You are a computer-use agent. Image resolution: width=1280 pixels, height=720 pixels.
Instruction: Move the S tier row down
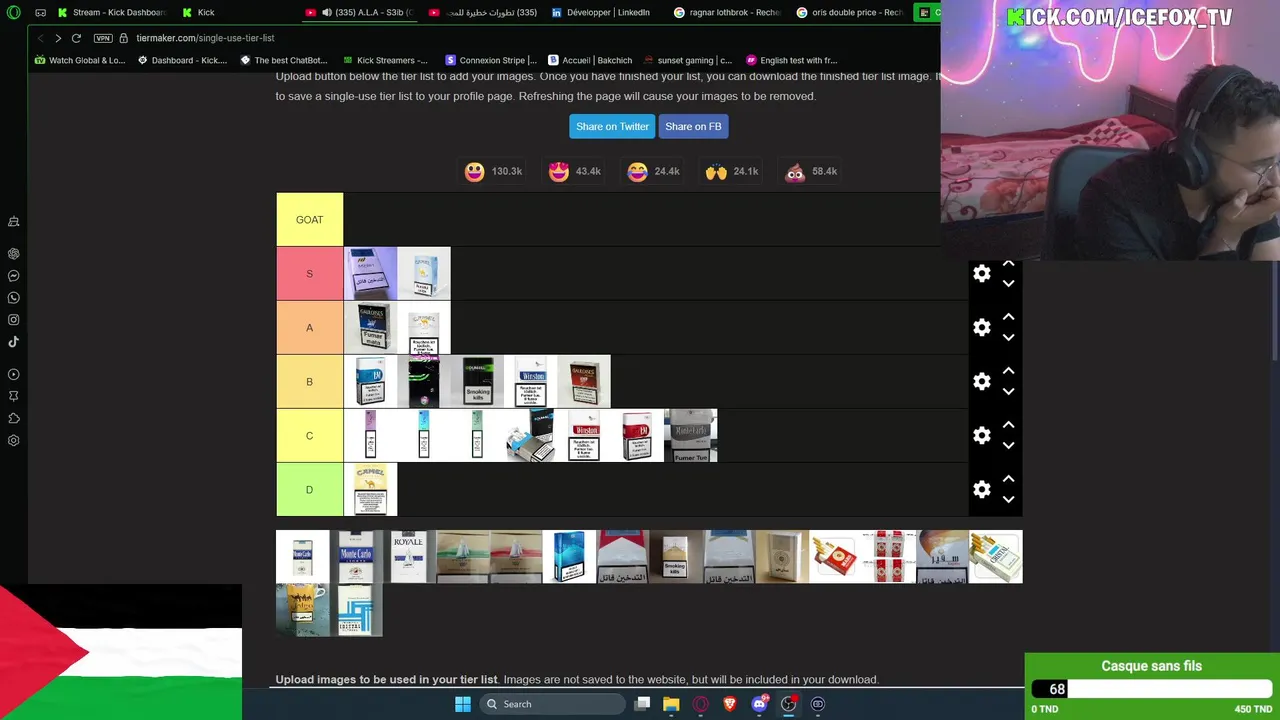[x=1008, y=284]
